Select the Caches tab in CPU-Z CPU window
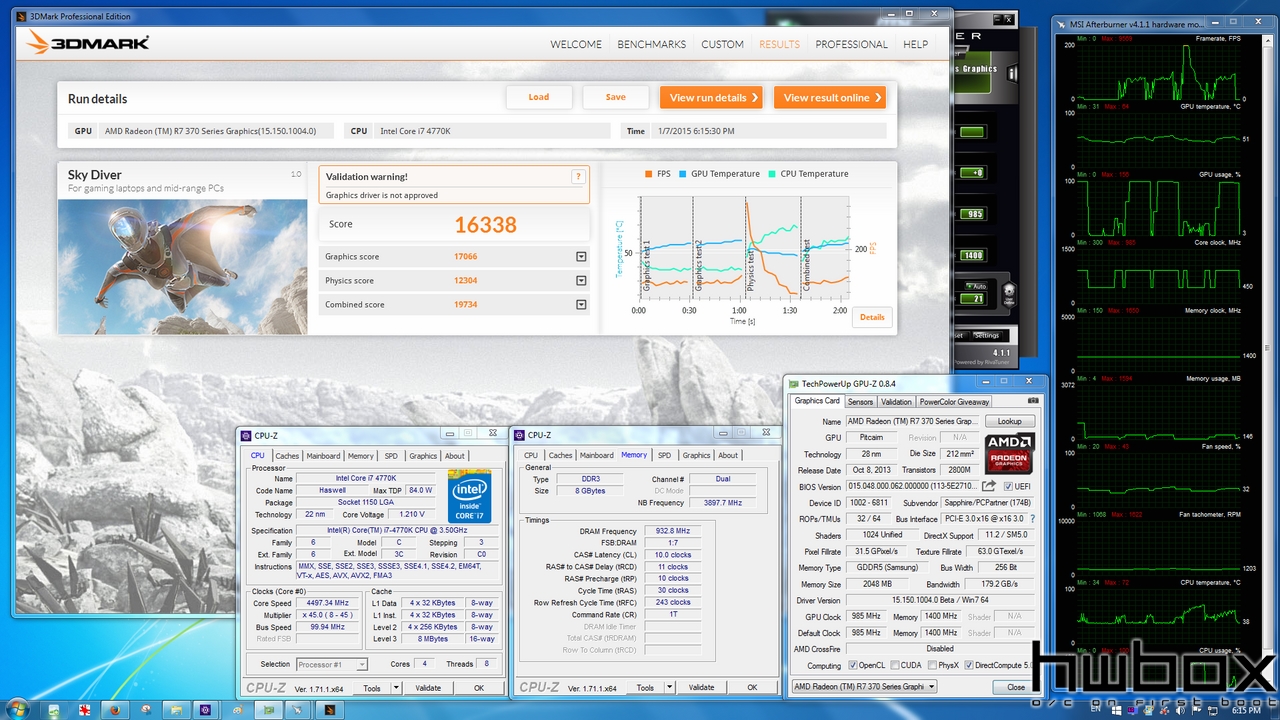 tap(287, 456)
